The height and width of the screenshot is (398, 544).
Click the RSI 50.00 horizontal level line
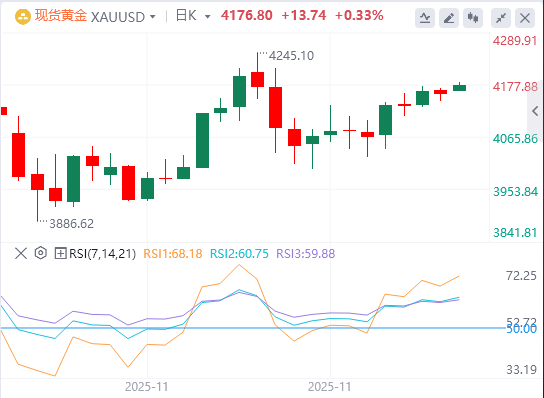coord(255,328)
